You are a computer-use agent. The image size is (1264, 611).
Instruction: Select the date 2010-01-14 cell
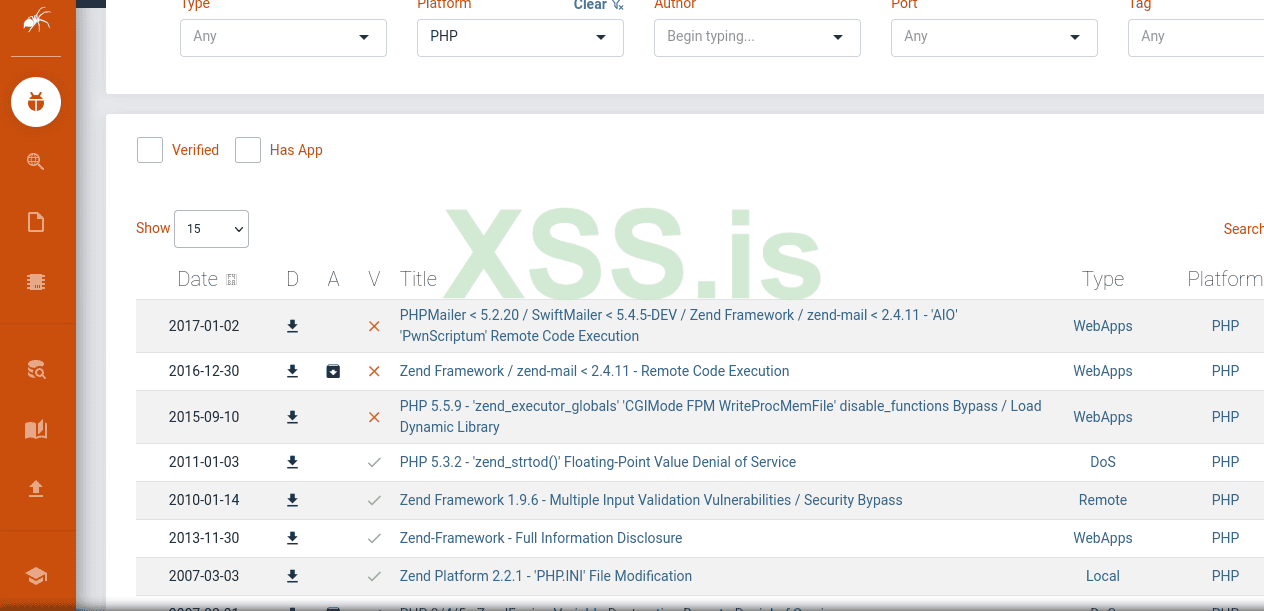pyautogui.click(x=204, y=500)
